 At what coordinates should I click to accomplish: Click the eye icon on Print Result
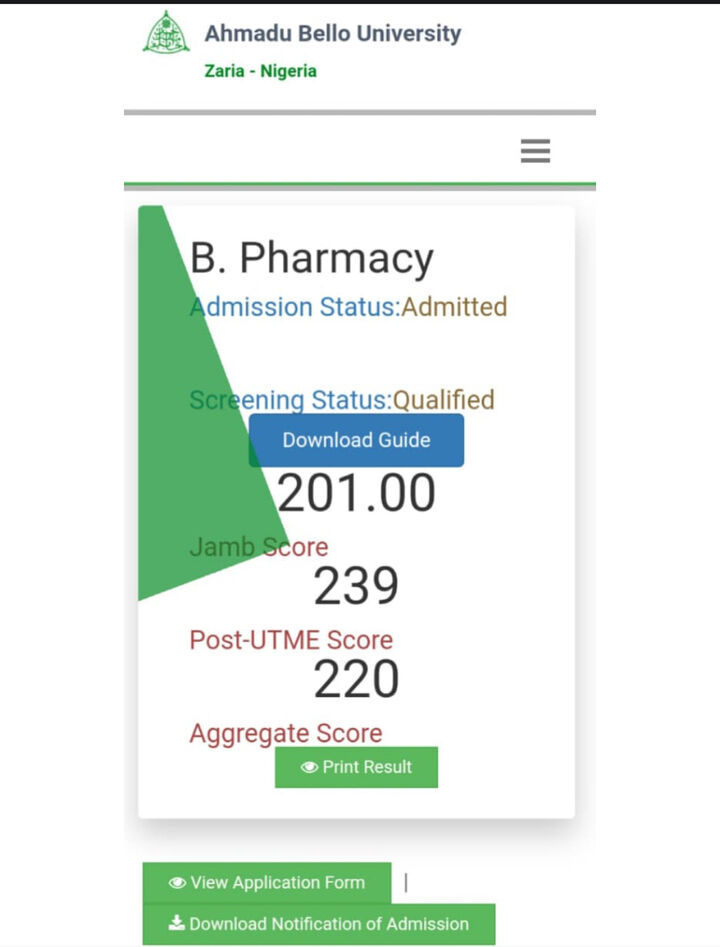(x=309, y=767)
